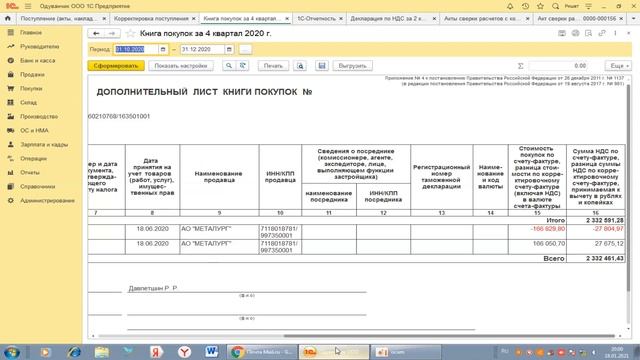The height and width of the screenshot is (360, 640).
Task: Open calendar for start date field
Action: click(163, 49)
